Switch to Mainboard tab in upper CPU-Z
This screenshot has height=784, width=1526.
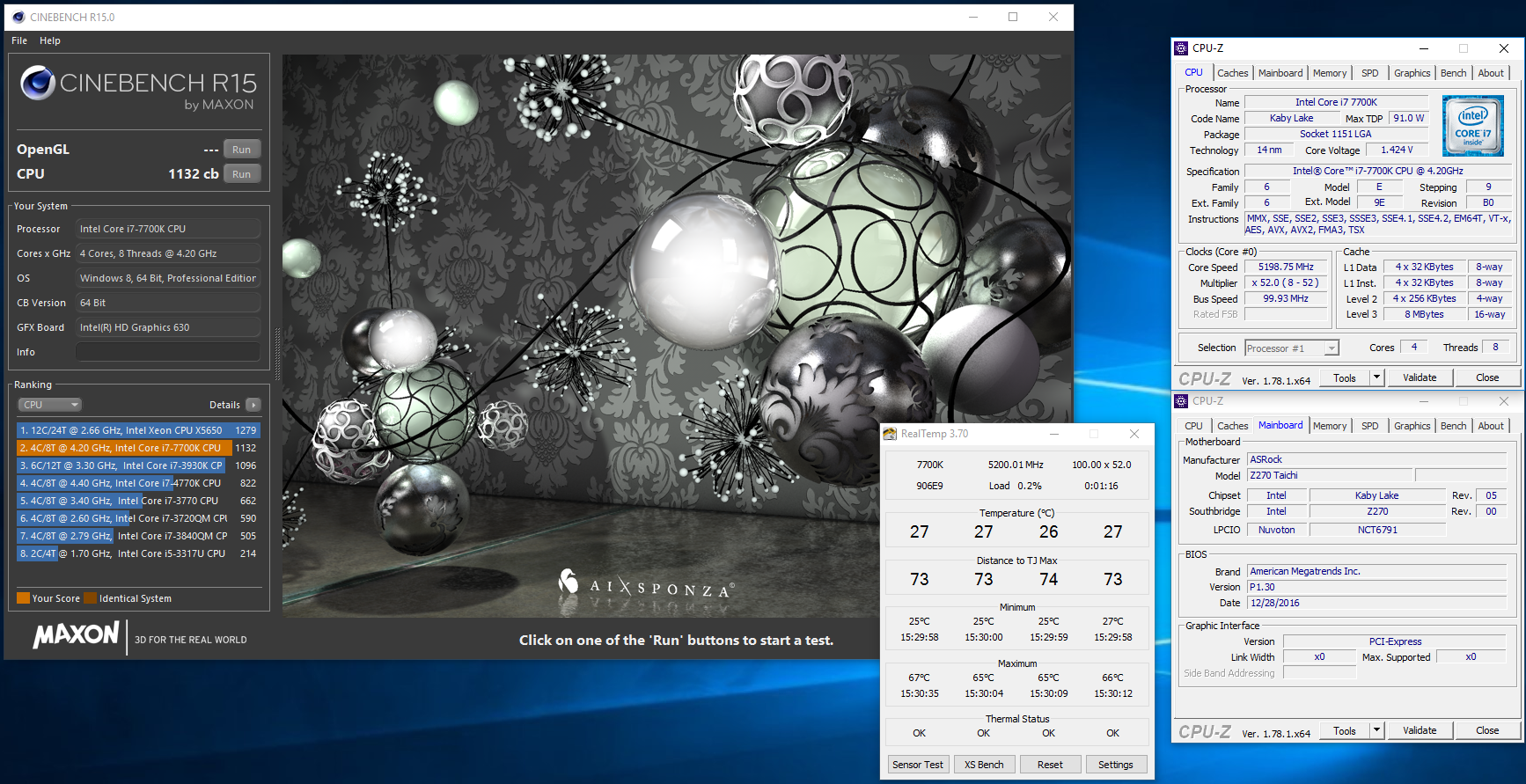pos(1280,73)
